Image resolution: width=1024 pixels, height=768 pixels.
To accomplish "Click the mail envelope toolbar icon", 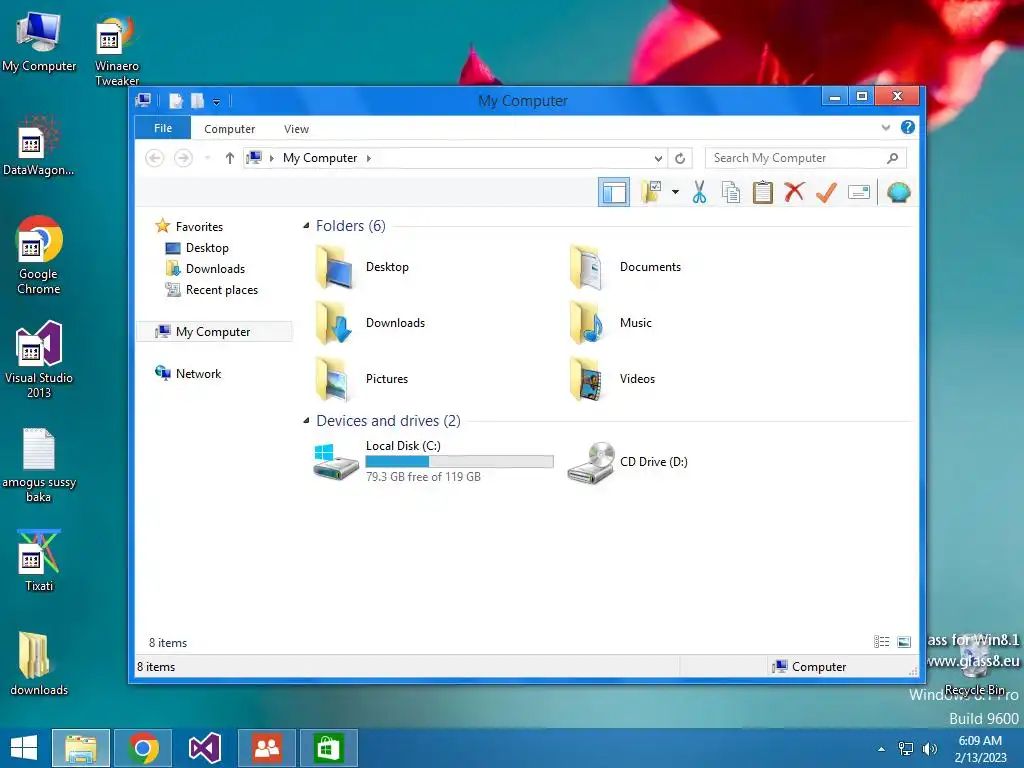I will pos(859,192).
